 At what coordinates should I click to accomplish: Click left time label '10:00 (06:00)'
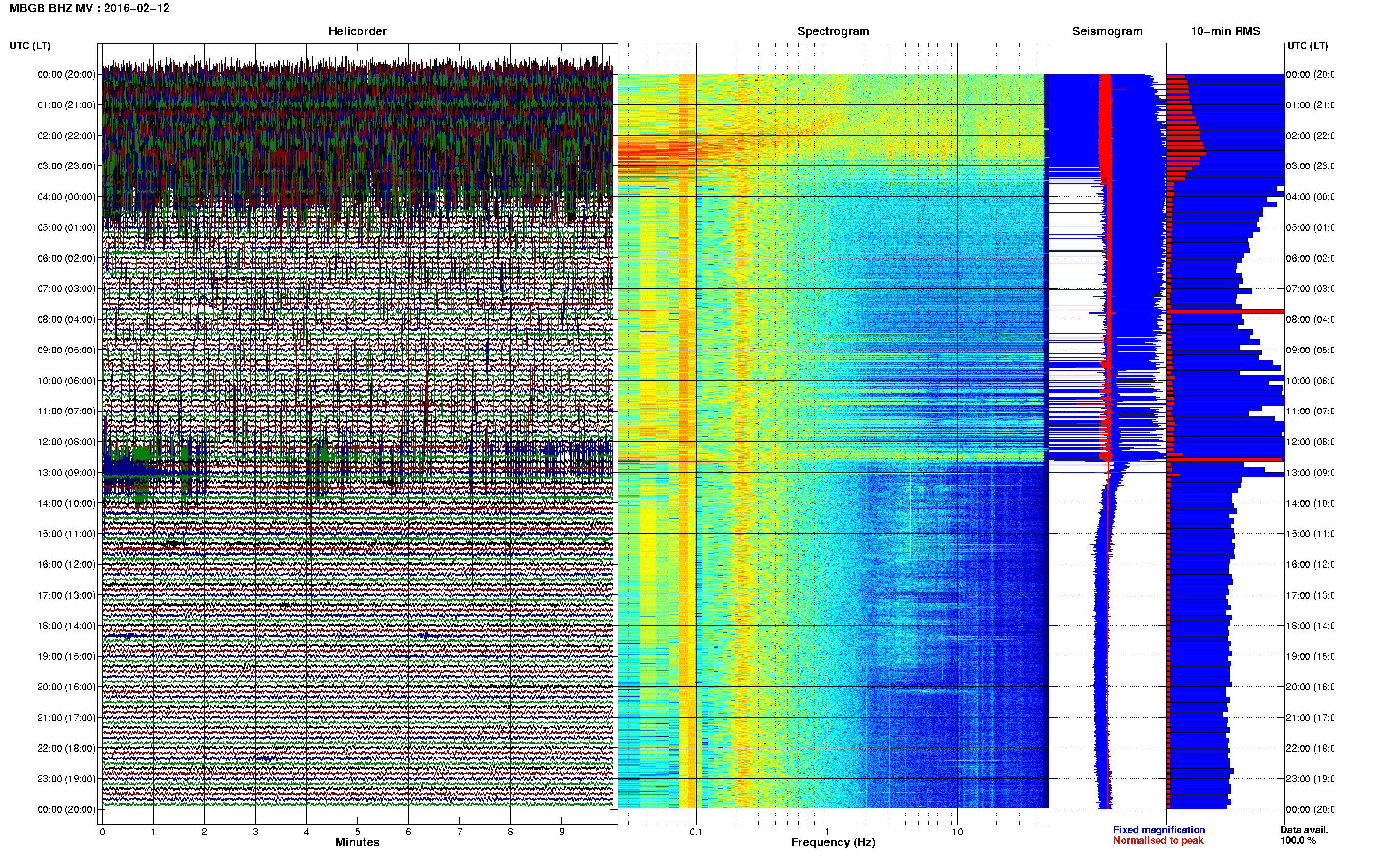(66, 381)
